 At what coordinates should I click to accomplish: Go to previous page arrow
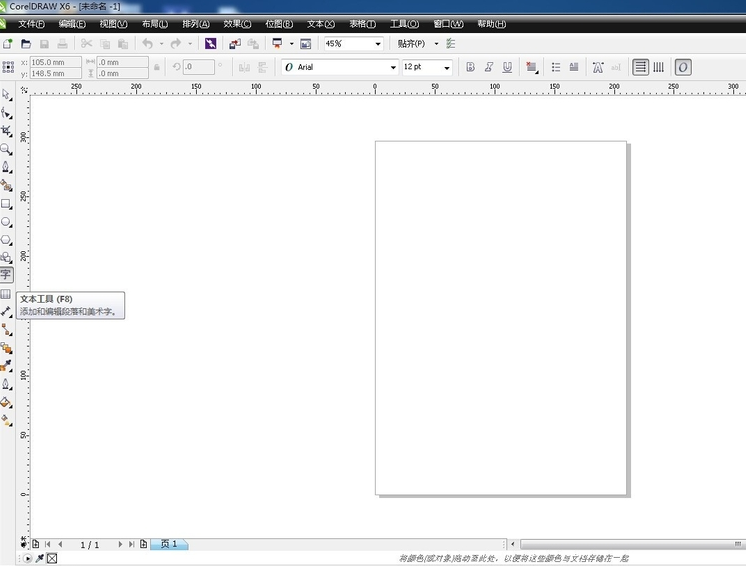[x=60, y=544]
